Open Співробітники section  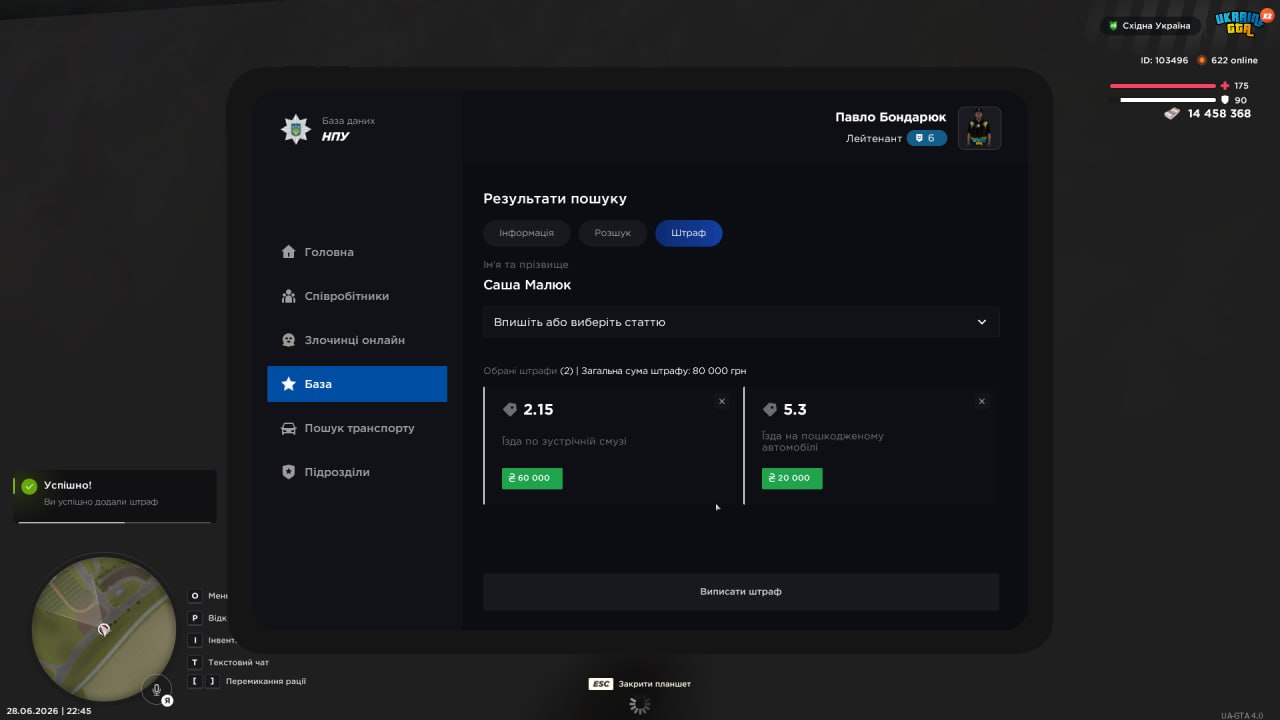pyautogui.click(x=357, y=296)
